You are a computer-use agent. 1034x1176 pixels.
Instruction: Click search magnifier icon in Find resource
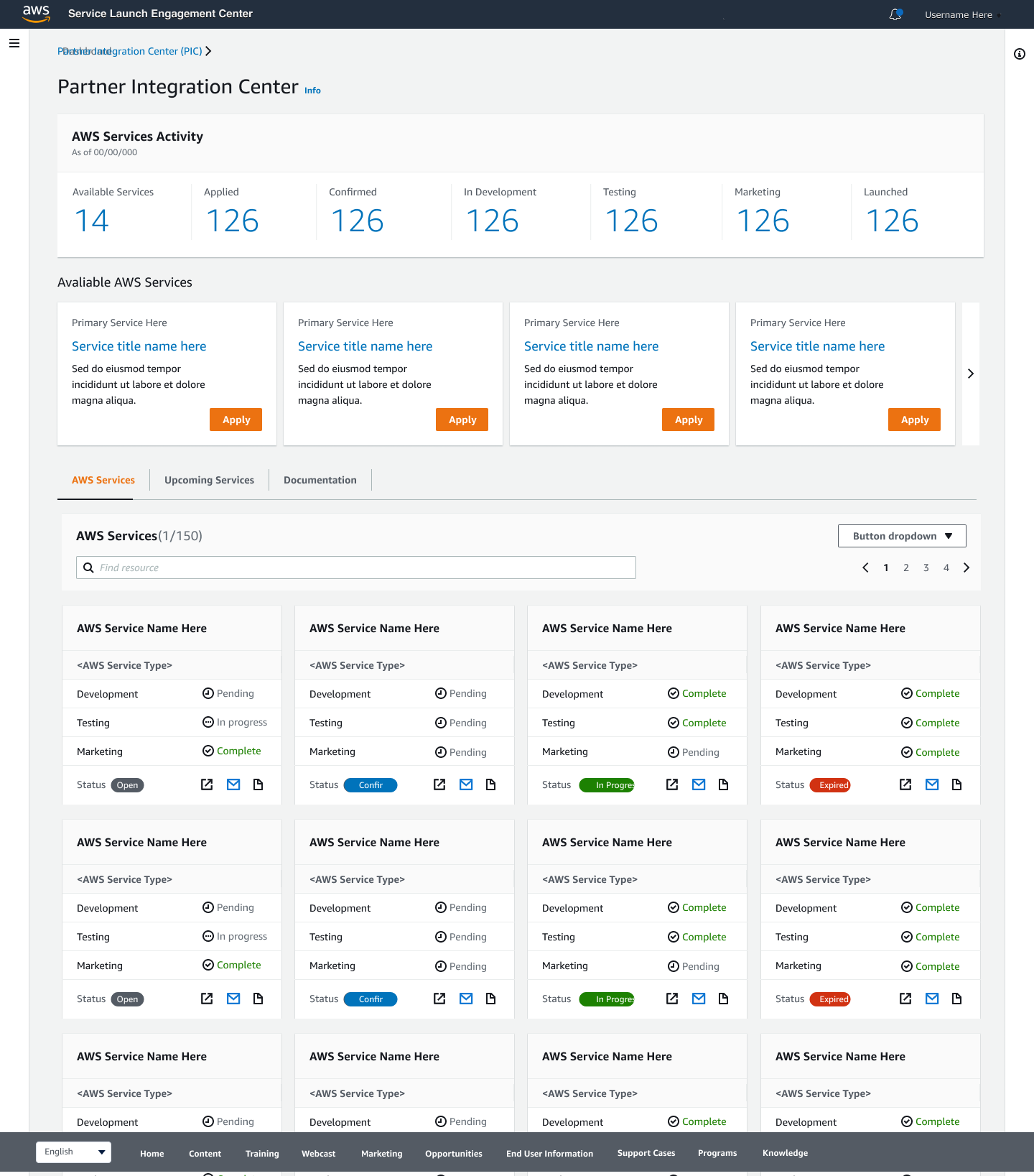click(x=88, y=568)
